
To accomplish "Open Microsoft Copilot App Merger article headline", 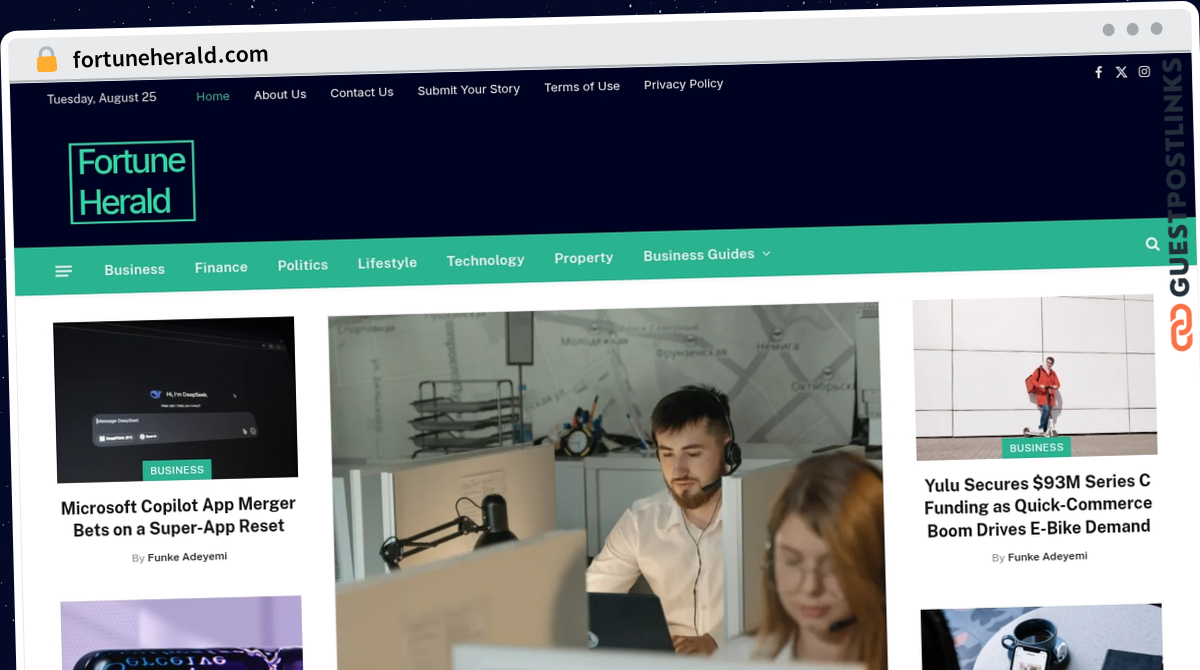I will click(x=178, y=517).
